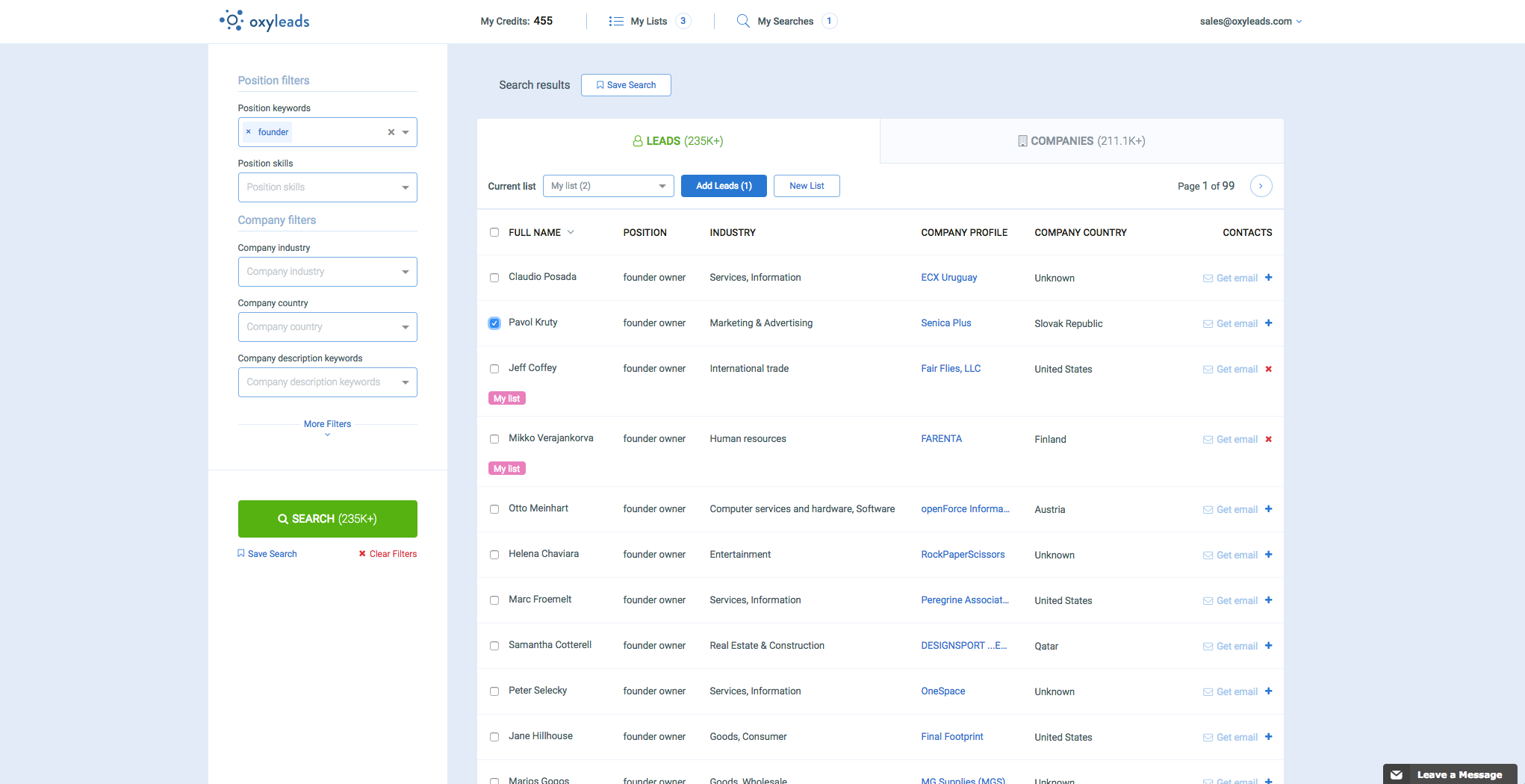
Task: Open the Company description keywords dropdown
Action: (327, 382)
